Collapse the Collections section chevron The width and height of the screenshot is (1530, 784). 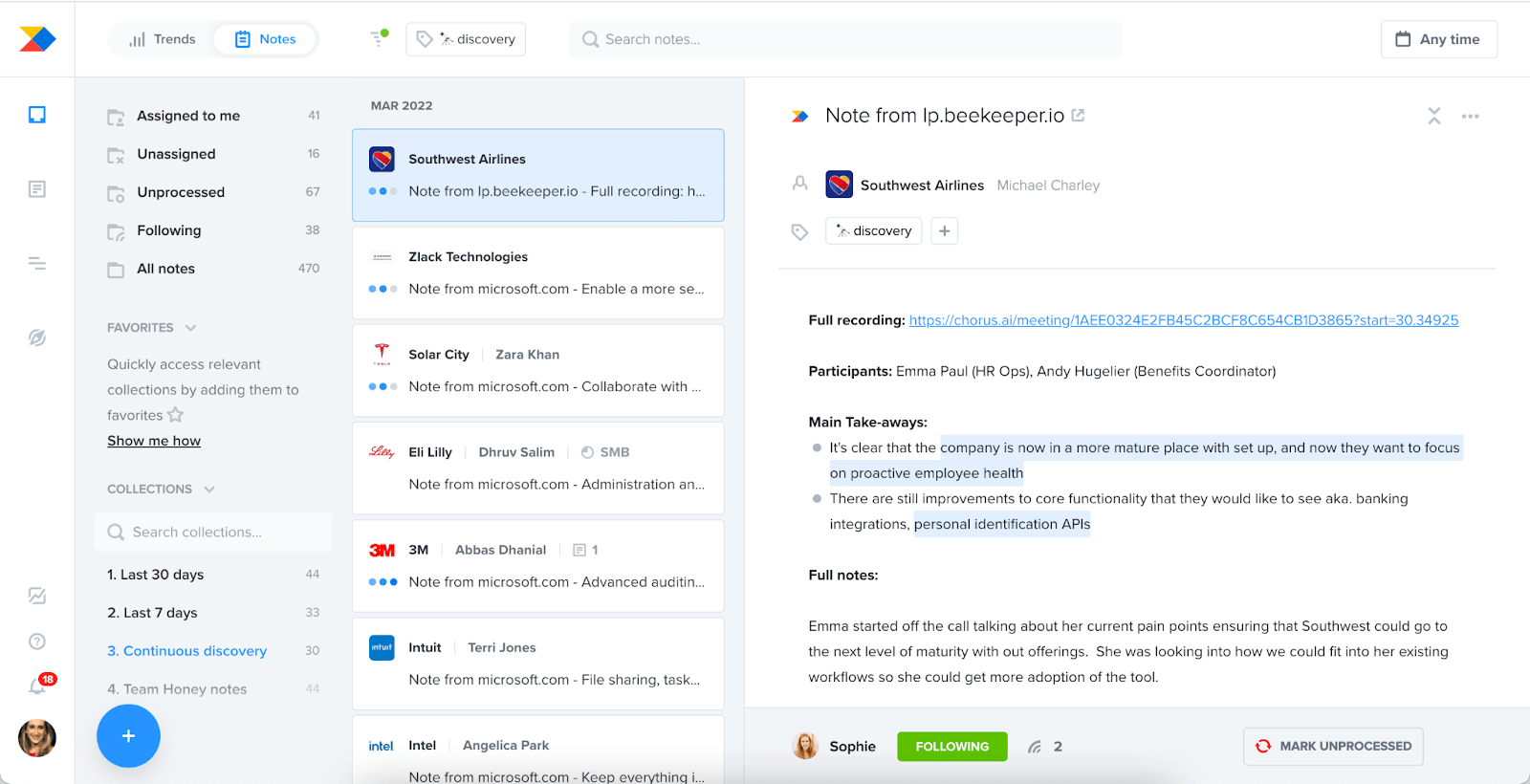coord(209,490)
